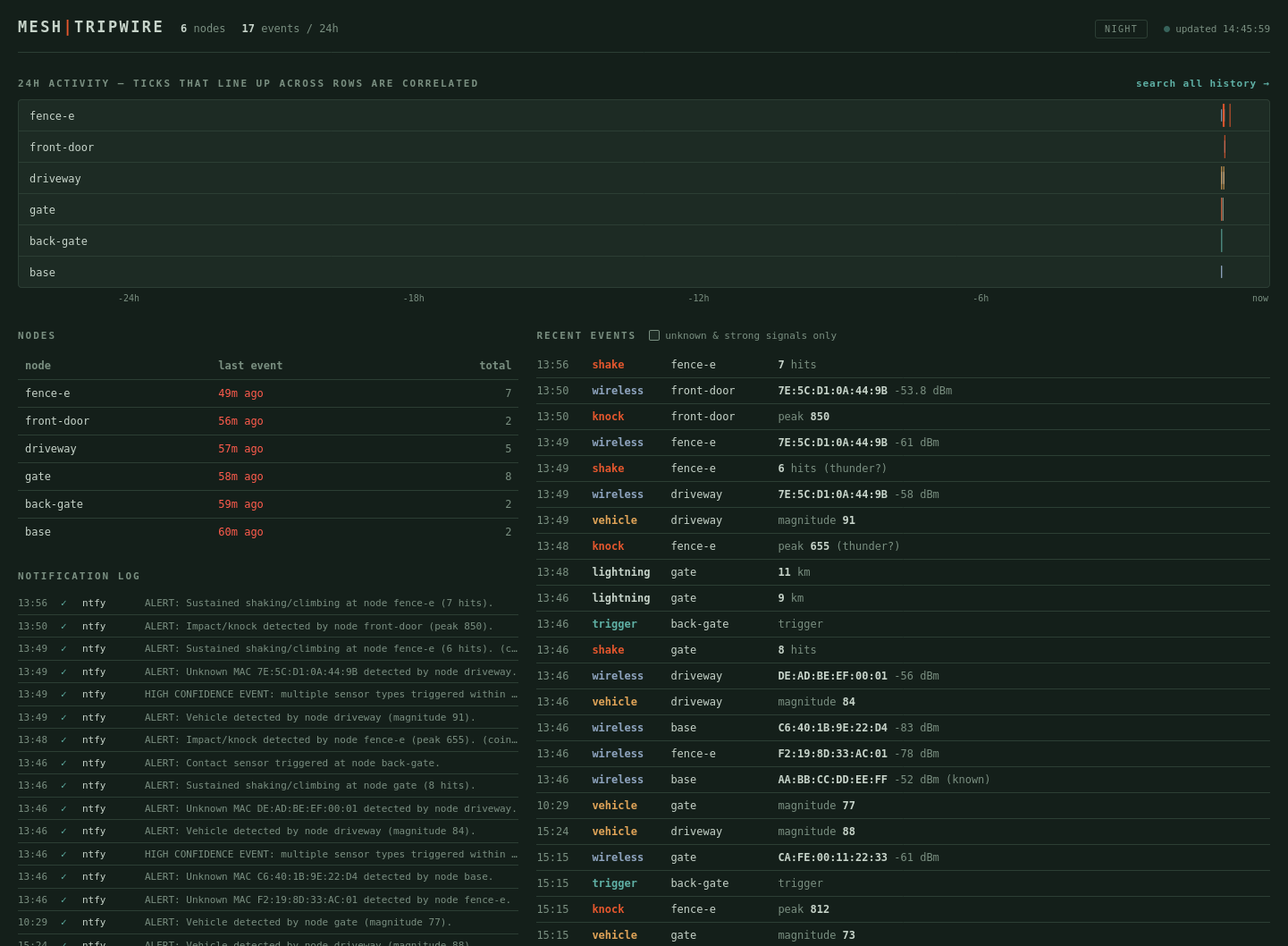The height and width of the screenshot is (946, 1288).
Task: Select base row in Nodes table
Action: [268, 532]
